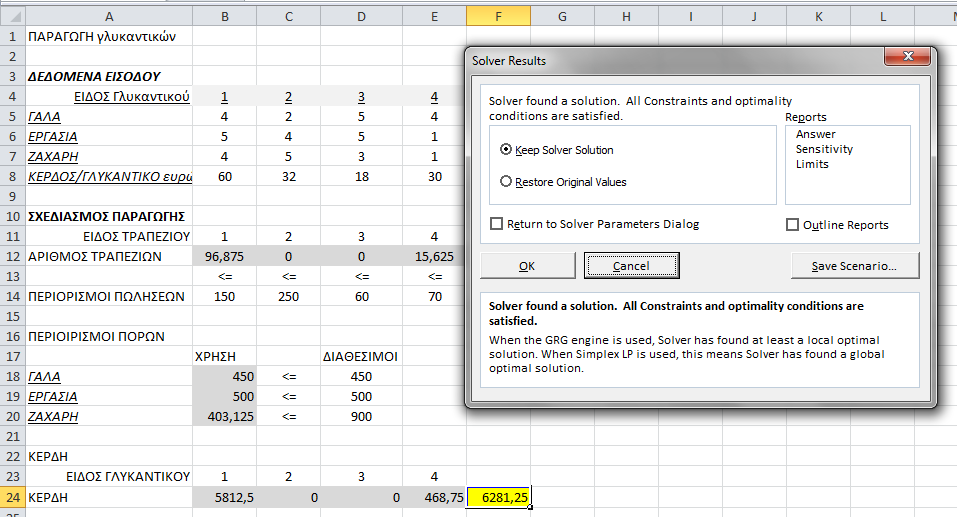Select column B header
Screen dimensions: 957x517
225,16
